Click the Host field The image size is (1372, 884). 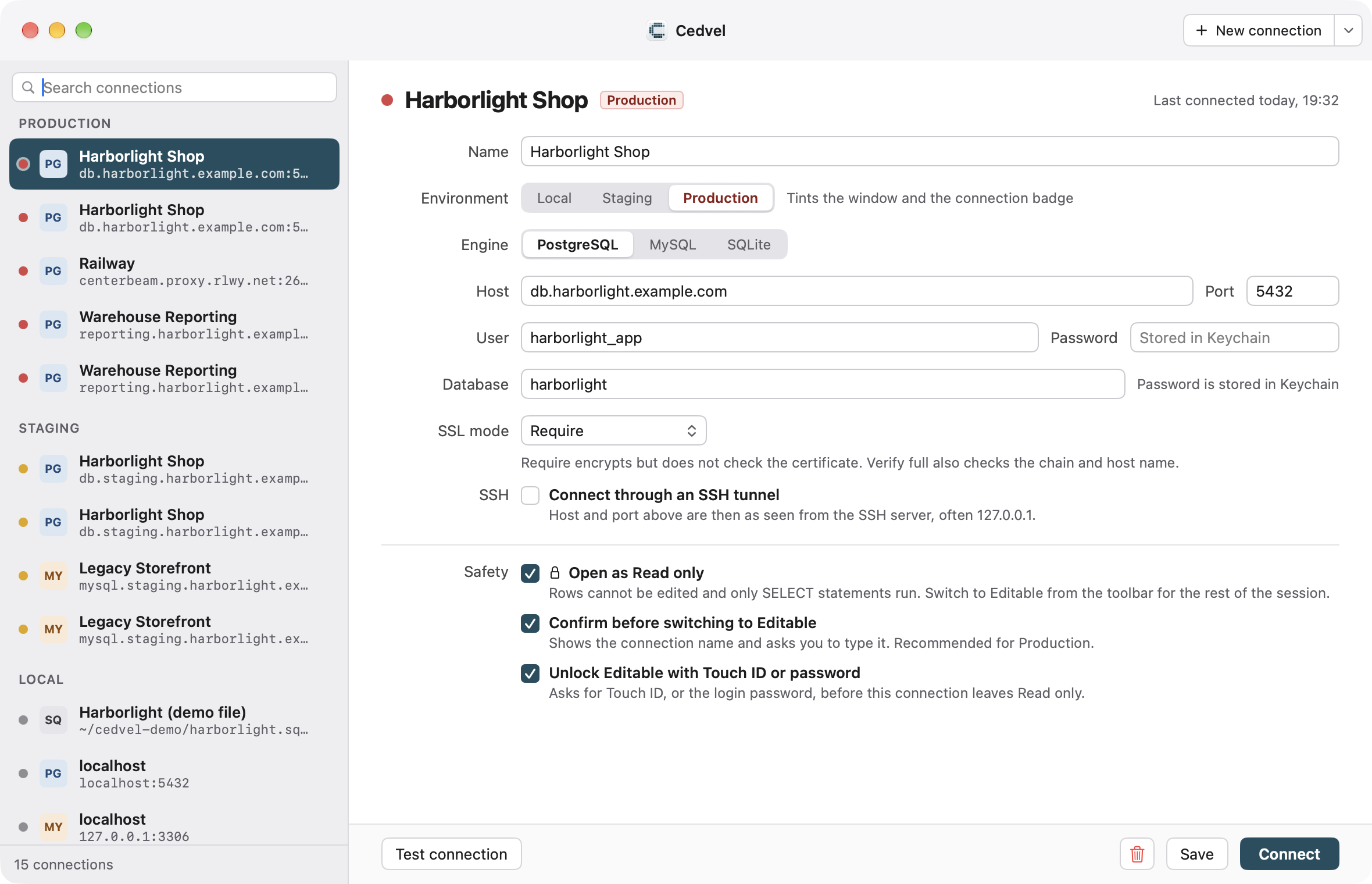857,291
